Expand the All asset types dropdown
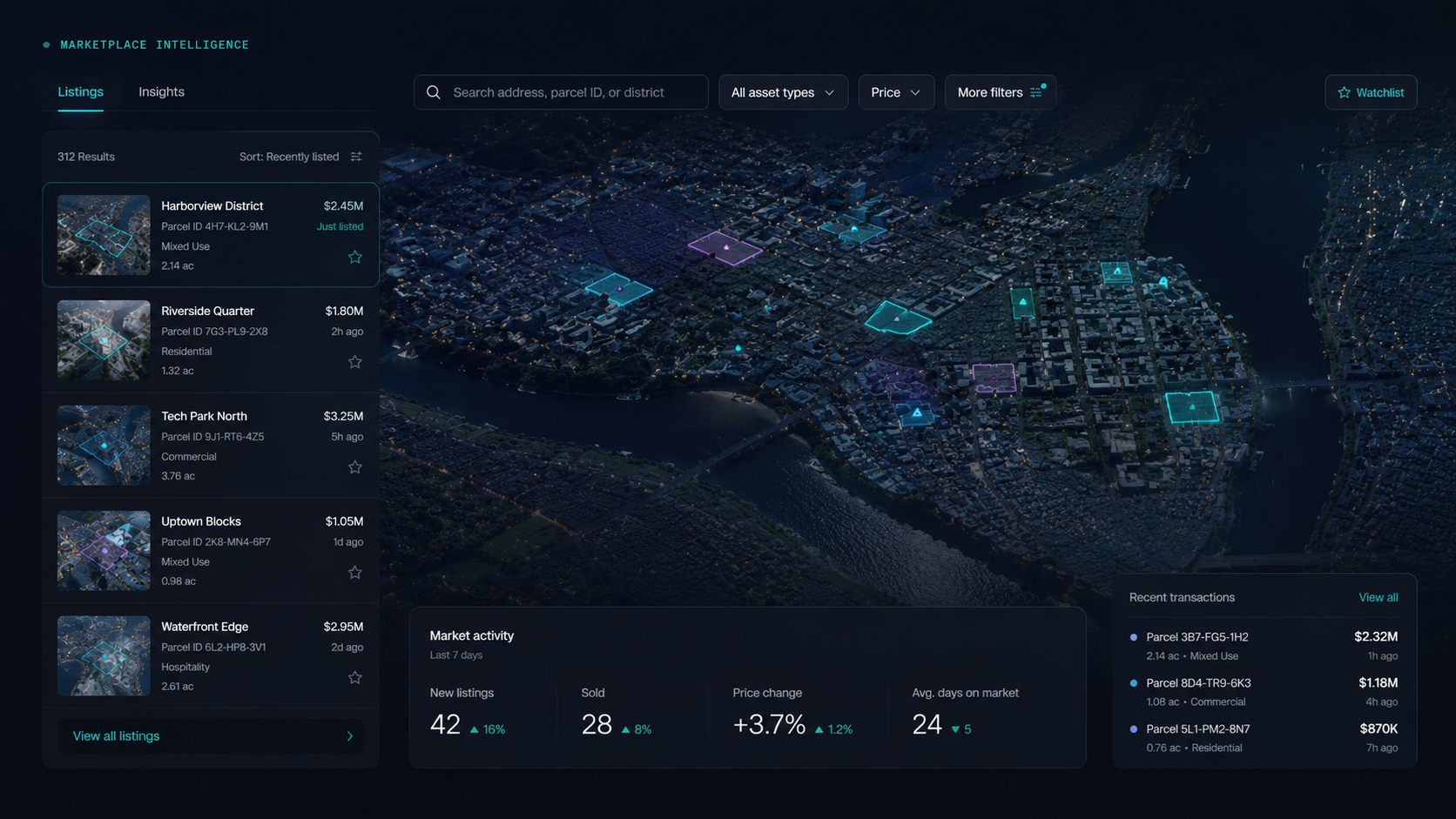This screenshot has width=1456, height=819. pos(783,92)
